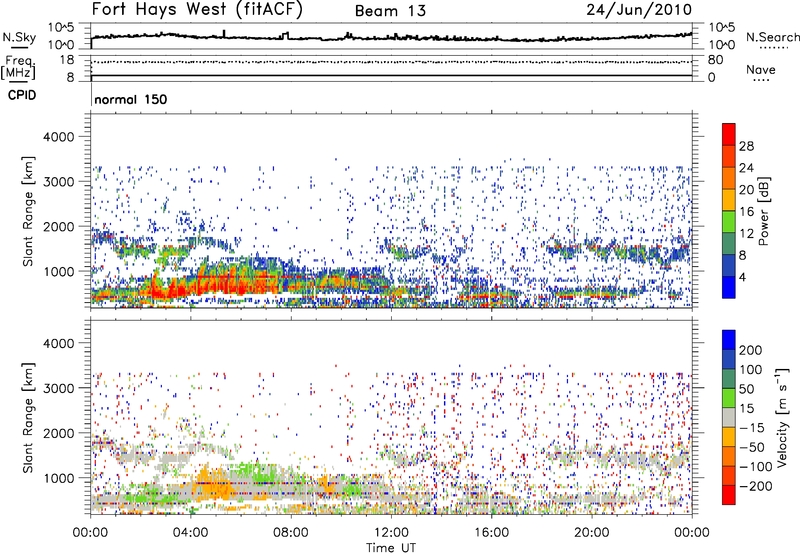Click the '20:00' time axis tick label

point(591,533)
